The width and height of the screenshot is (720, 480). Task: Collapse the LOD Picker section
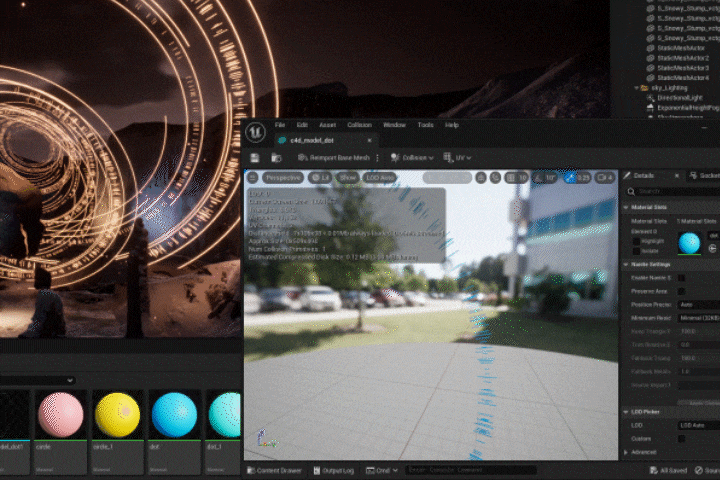pyautogui.click(x=626, y=412)
